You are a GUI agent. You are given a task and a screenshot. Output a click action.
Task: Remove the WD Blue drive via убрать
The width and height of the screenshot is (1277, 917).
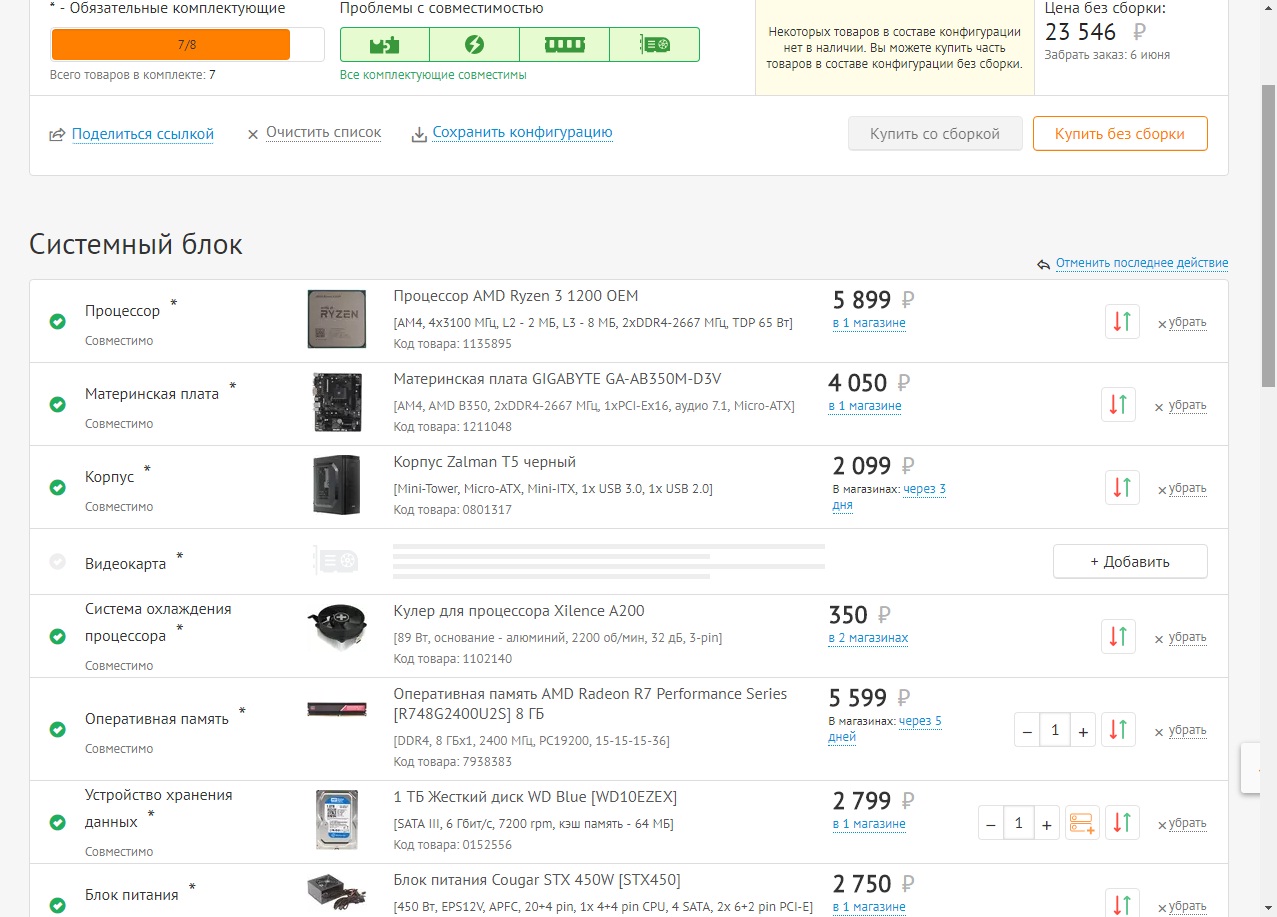(1187, 823)
